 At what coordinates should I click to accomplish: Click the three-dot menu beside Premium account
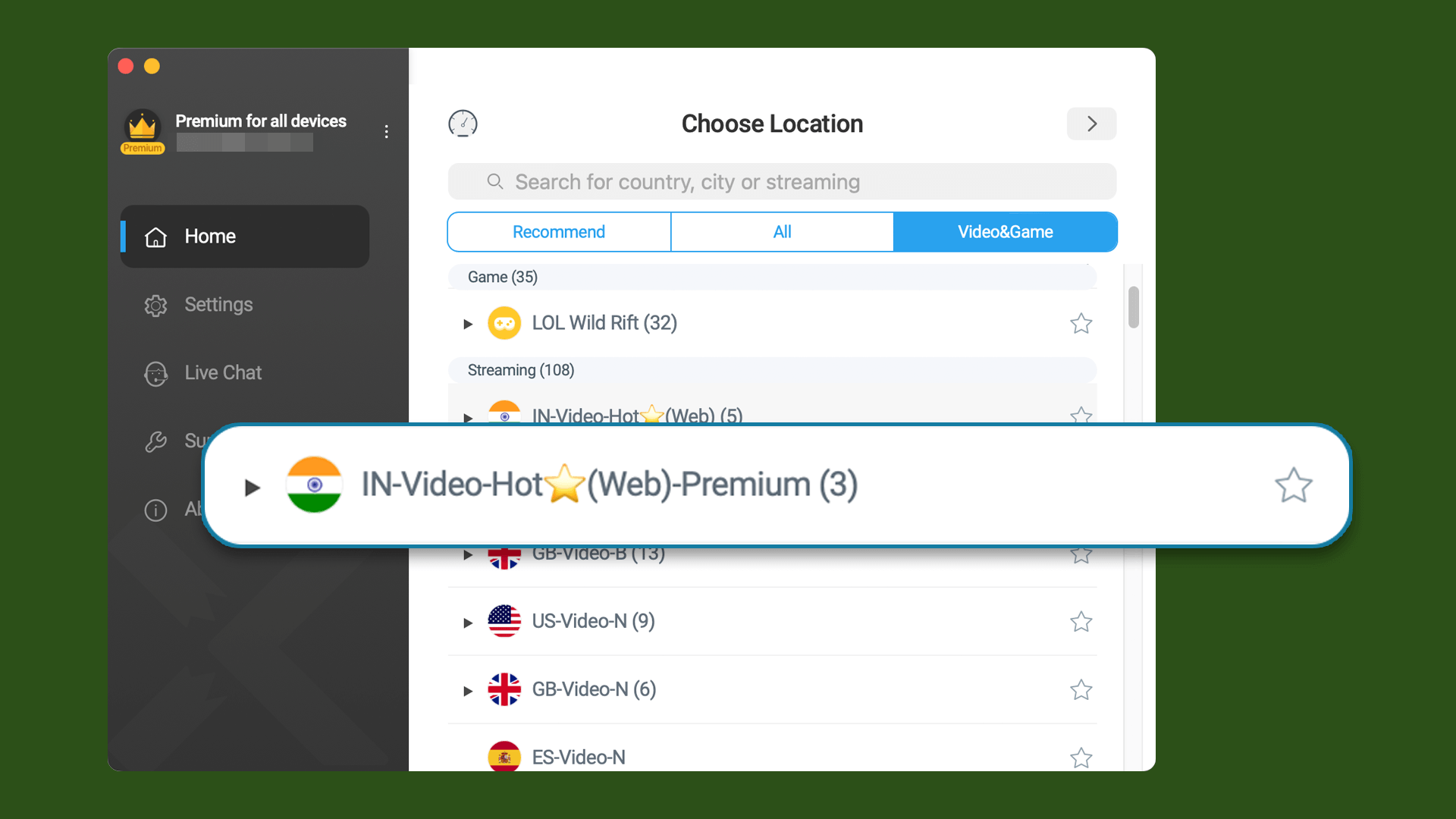387,132
